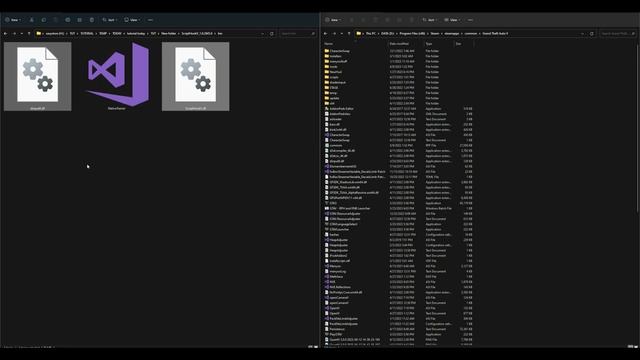Click the right window vertical scrollbar
Image resolution: width=640 pixels, height=360 pixels.
pyautogui.click(x=638, y=129)
